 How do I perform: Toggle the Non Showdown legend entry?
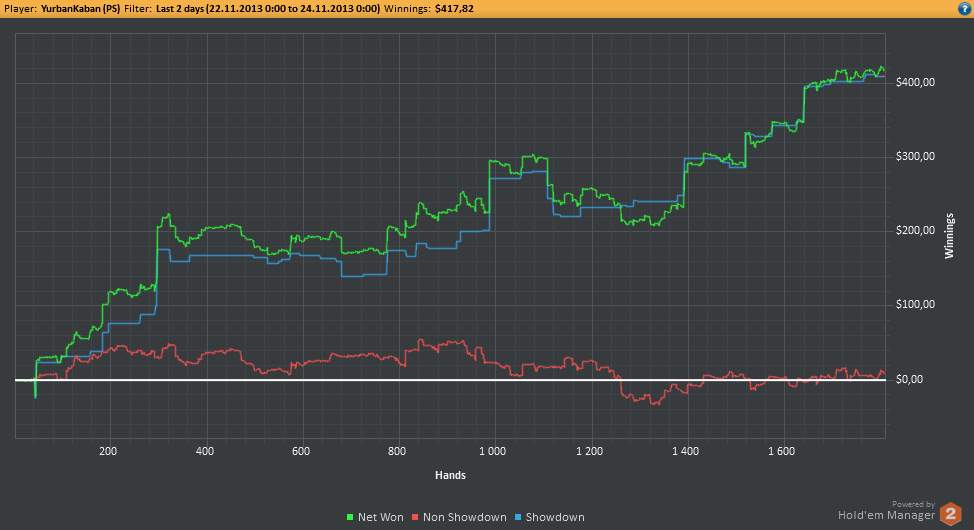pyautogui.click(x=458, y=517)
